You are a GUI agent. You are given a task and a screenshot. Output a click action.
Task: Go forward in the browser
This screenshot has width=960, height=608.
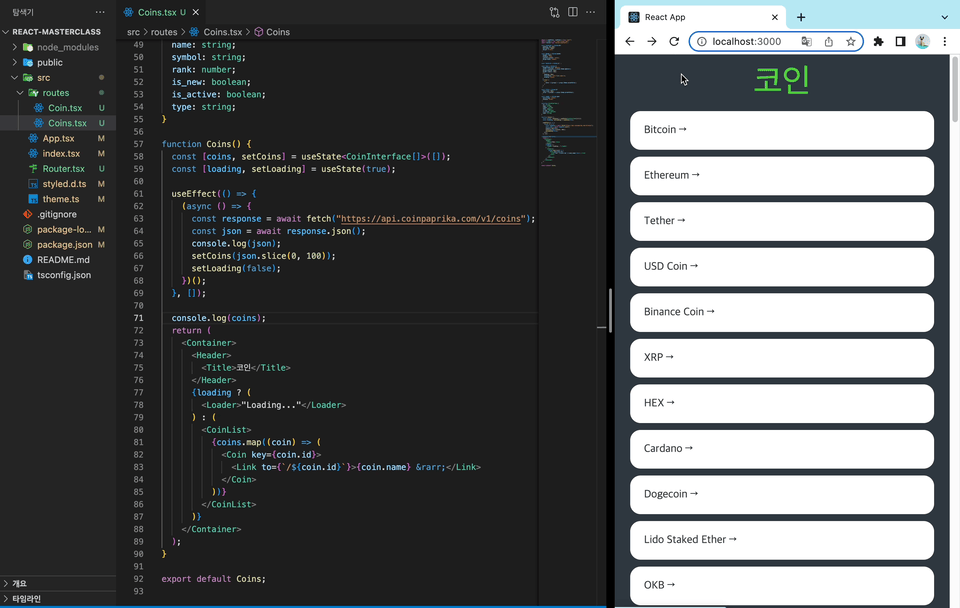tap(652, 42)
